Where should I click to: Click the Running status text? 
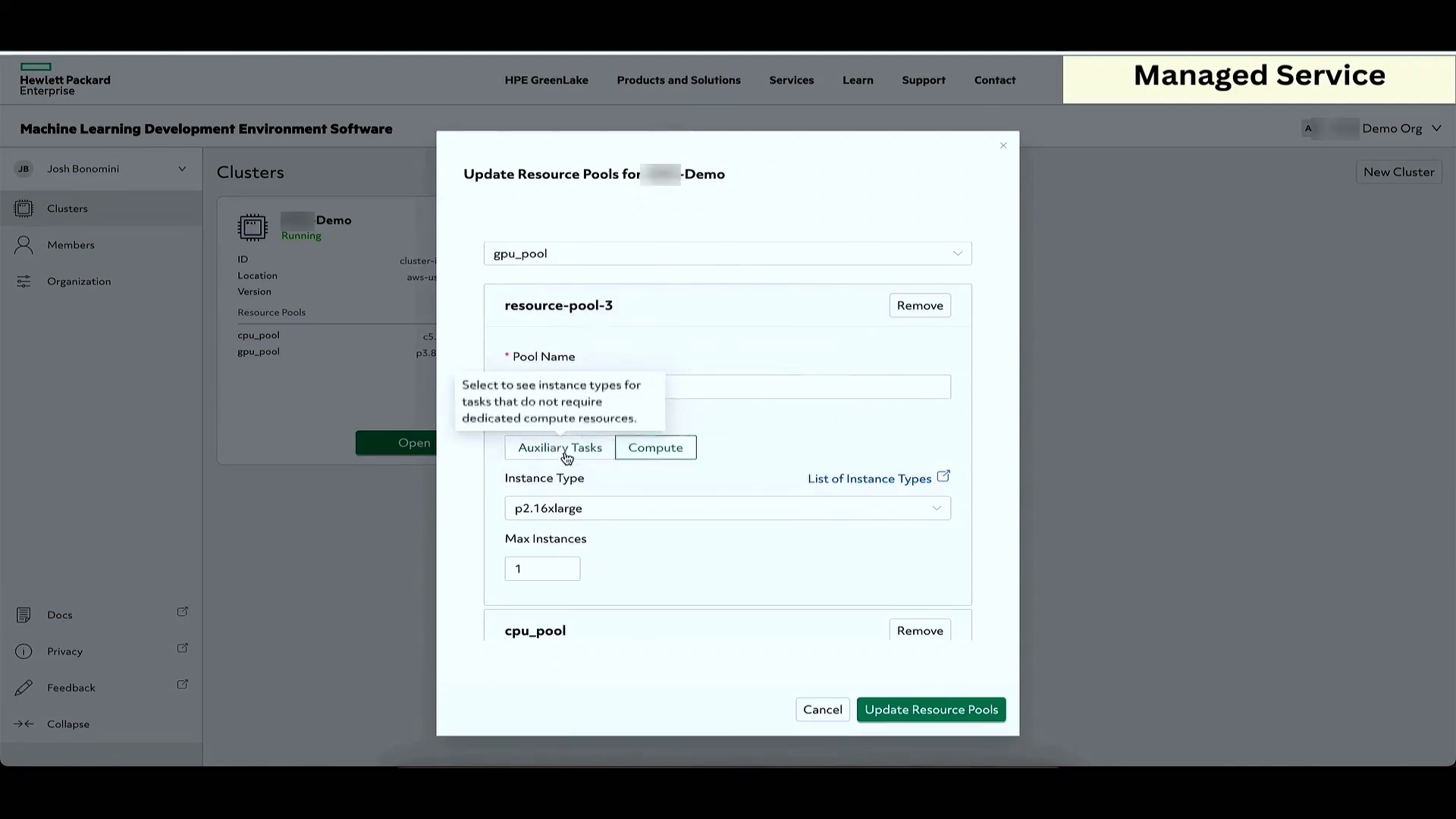[x=301, y=236]
